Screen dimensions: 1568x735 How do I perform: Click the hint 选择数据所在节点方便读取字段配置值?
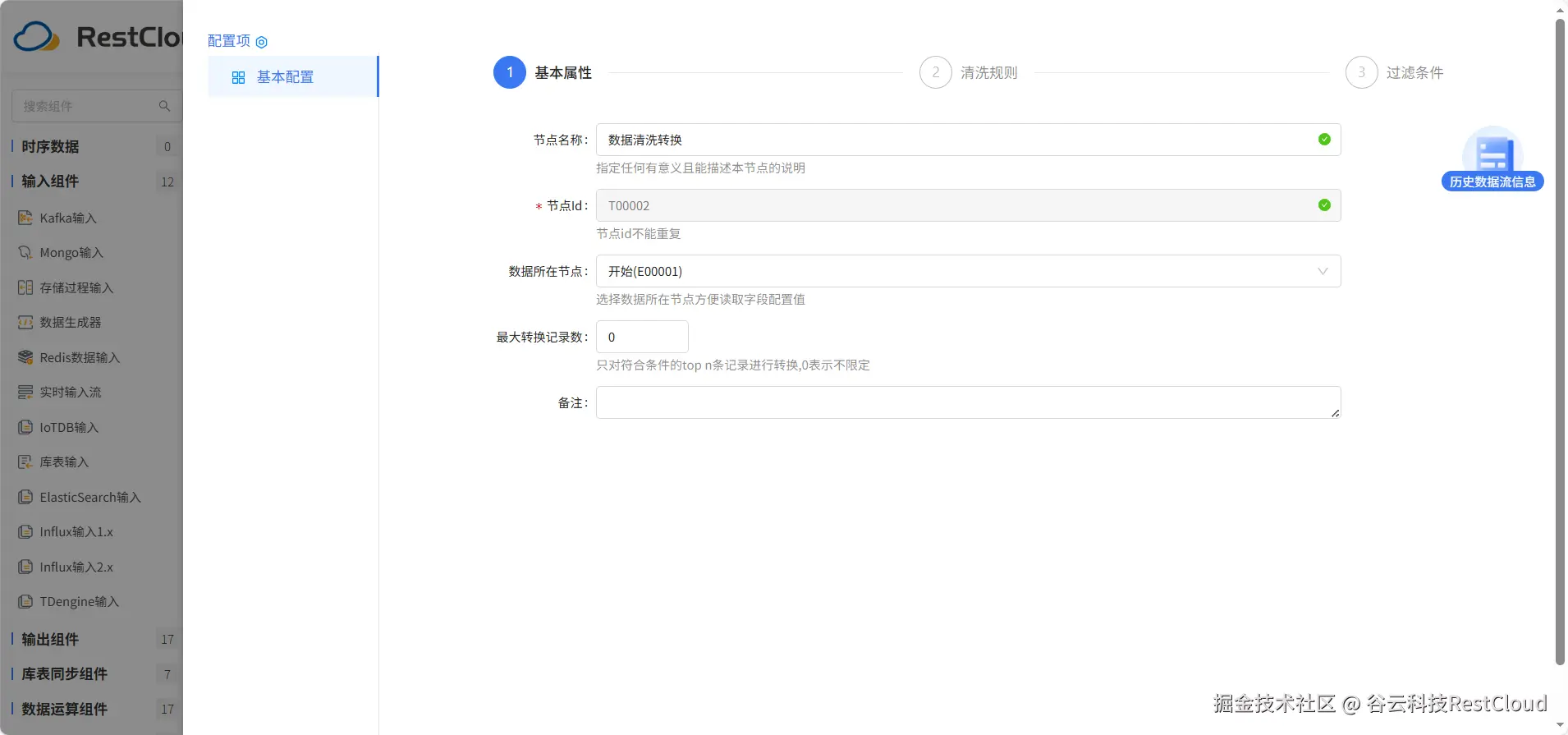pos(700,299)
